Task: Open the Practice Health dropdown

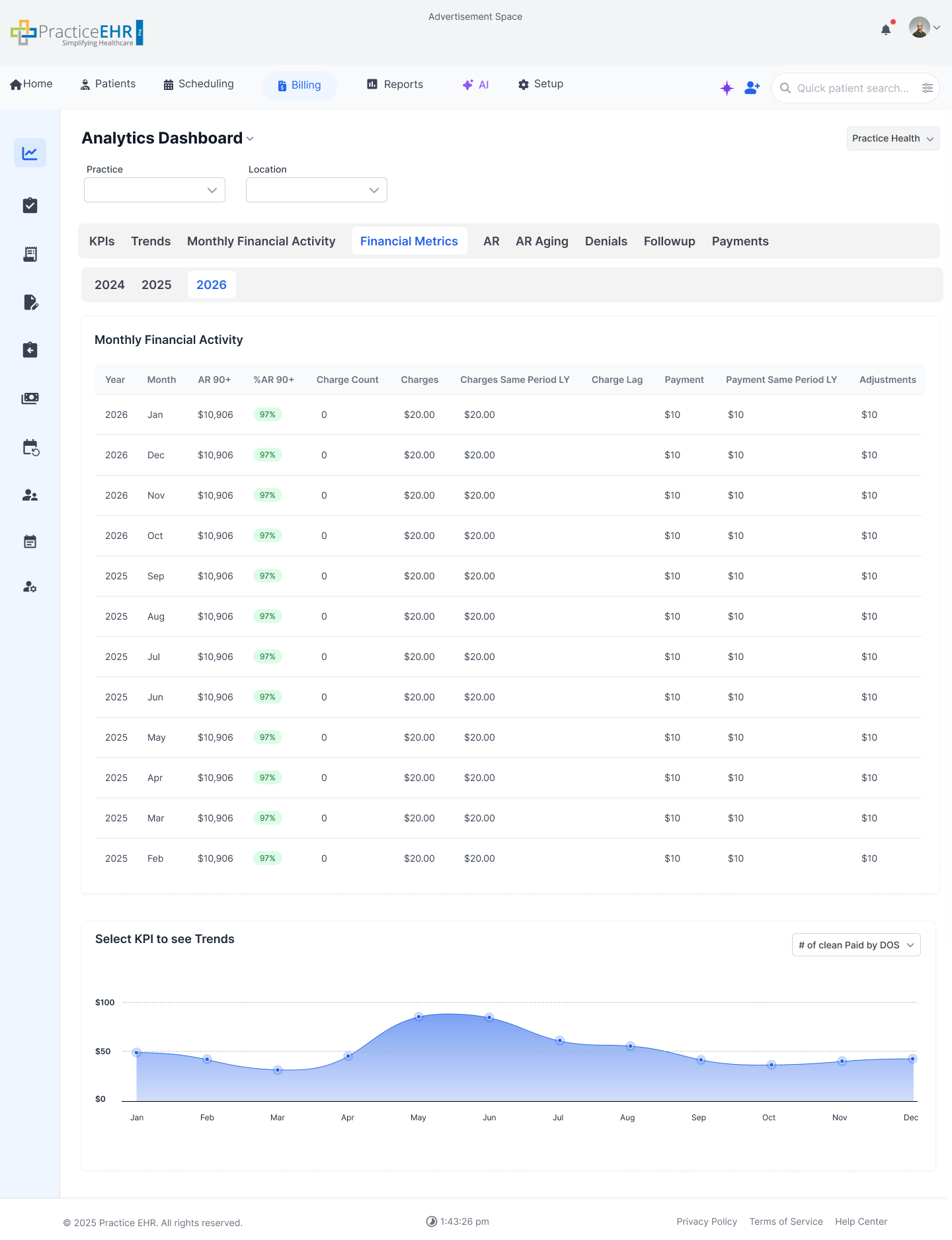Action: click(893, 138)
